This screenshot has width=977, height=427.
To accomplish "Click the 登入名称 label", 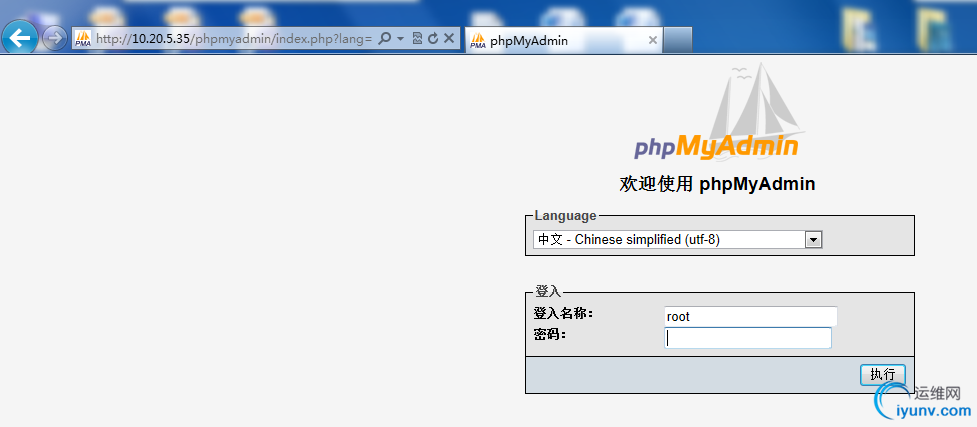I will coord(563,314).
